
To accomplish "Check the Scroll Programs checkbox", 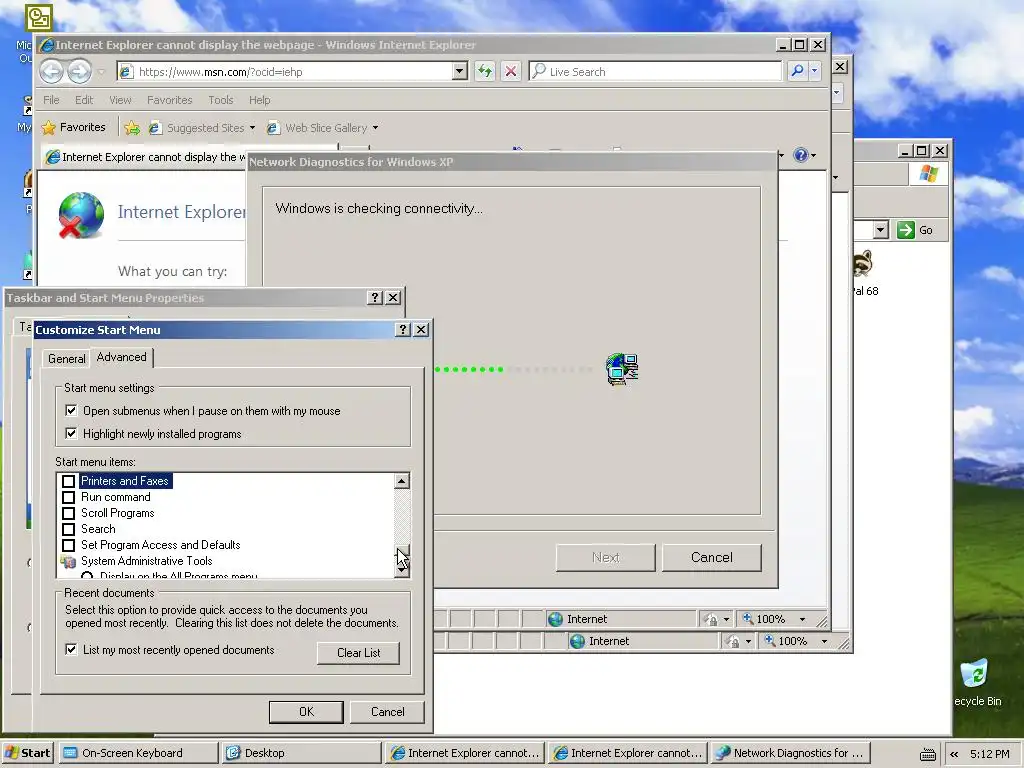I will pos(69,513).
